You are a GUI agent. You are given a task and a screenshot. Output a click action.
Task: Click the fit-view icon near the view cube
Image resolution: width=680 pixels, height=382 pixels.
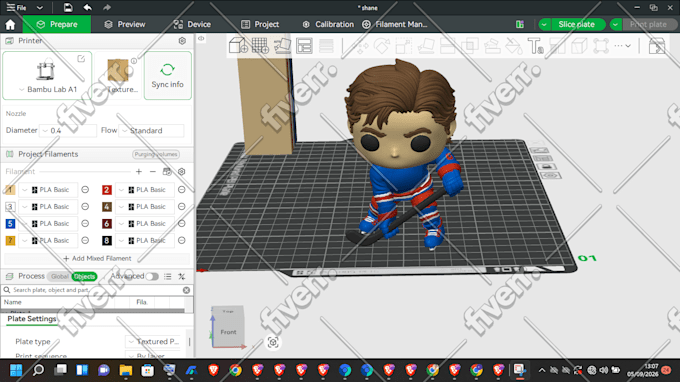coord(273,342)
